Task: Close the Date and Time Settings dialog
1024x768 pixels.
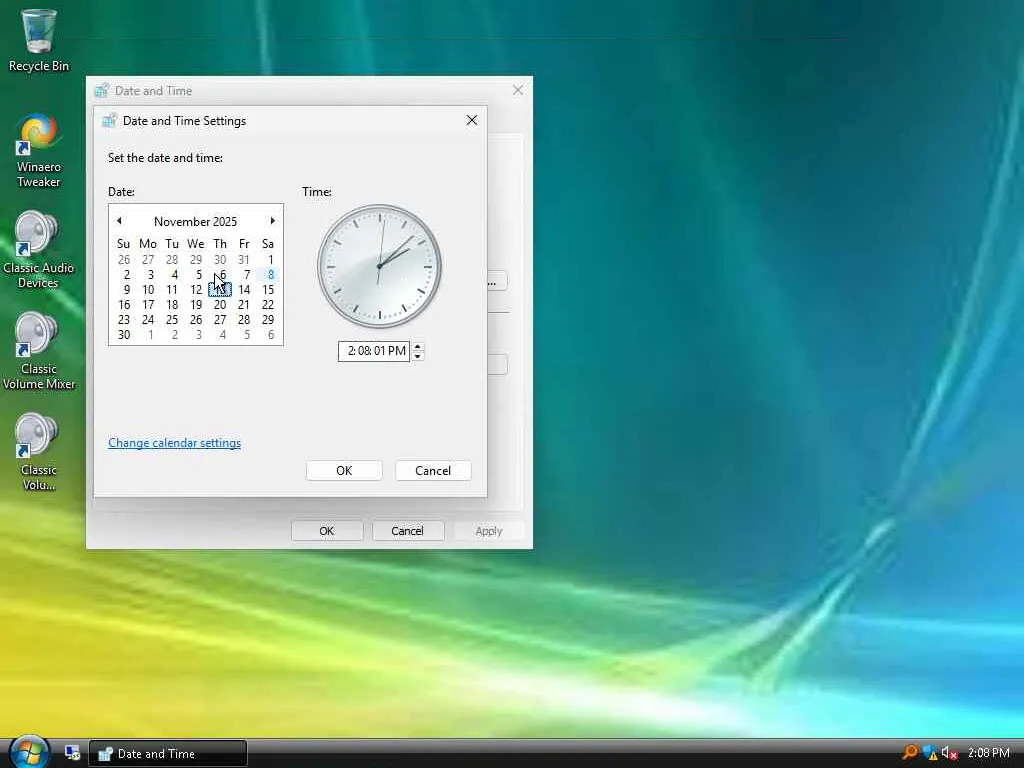Action: (472, 120)
